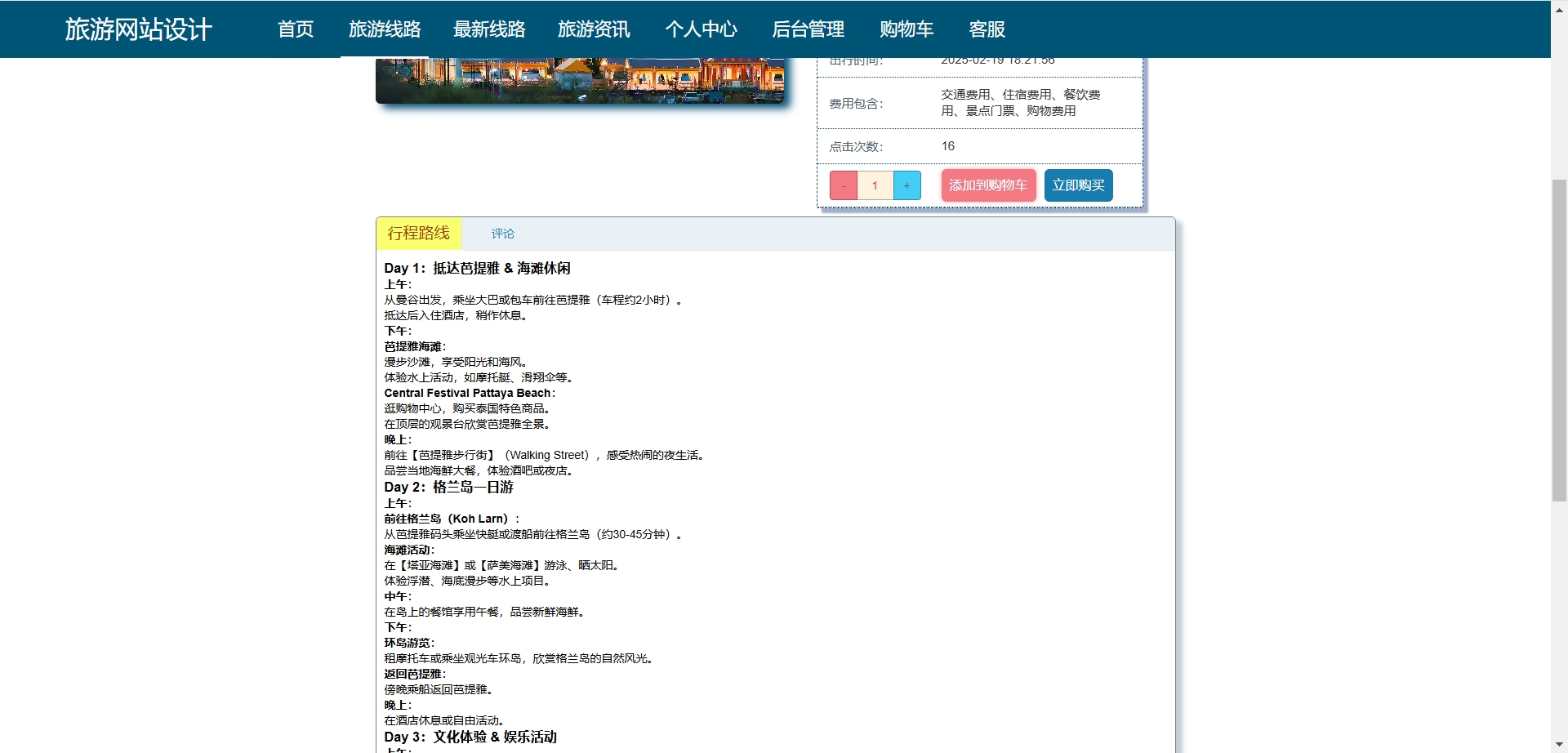
Task: Switch to the 行程路线 tab
Action: pos(418,233)
